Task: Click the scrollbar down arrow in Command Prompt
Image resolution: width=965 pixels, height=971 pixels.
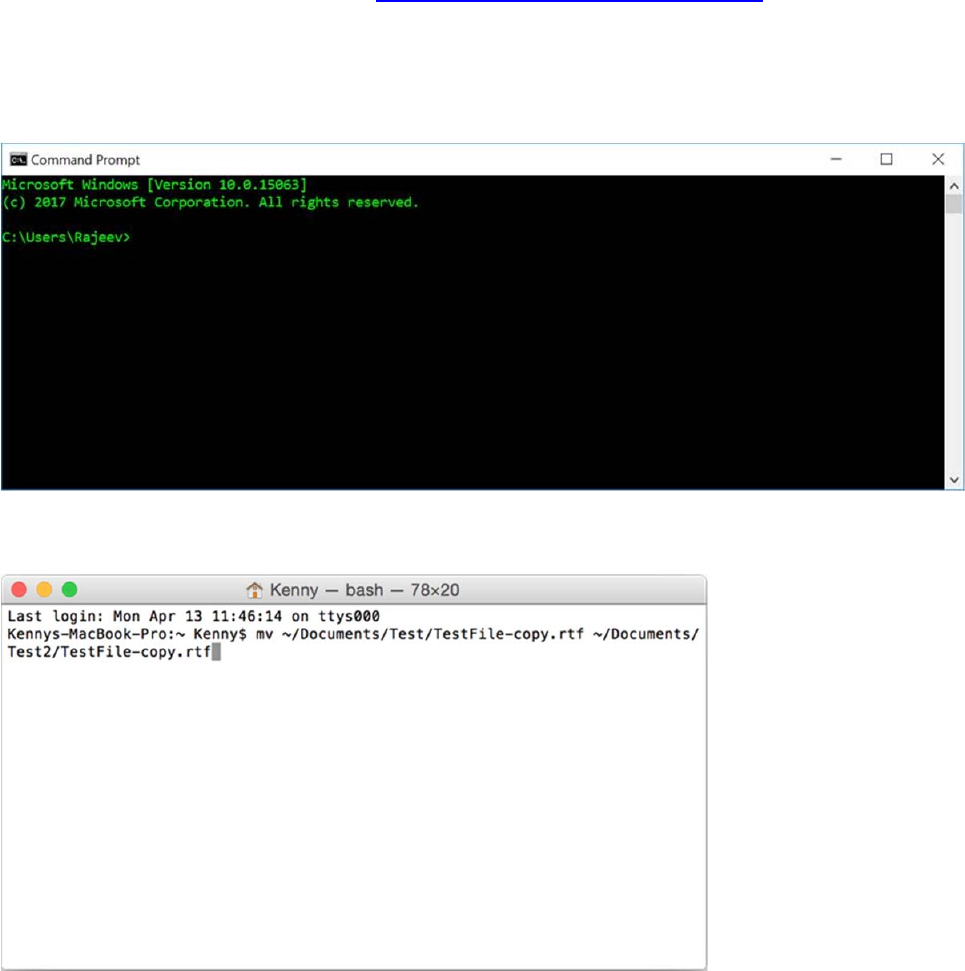Action: [952, 478]
